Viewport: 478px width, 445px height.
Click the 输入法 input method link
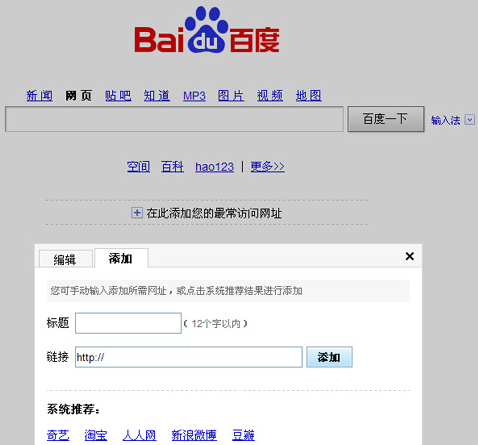pyautogui.click(x=446, y=120)
